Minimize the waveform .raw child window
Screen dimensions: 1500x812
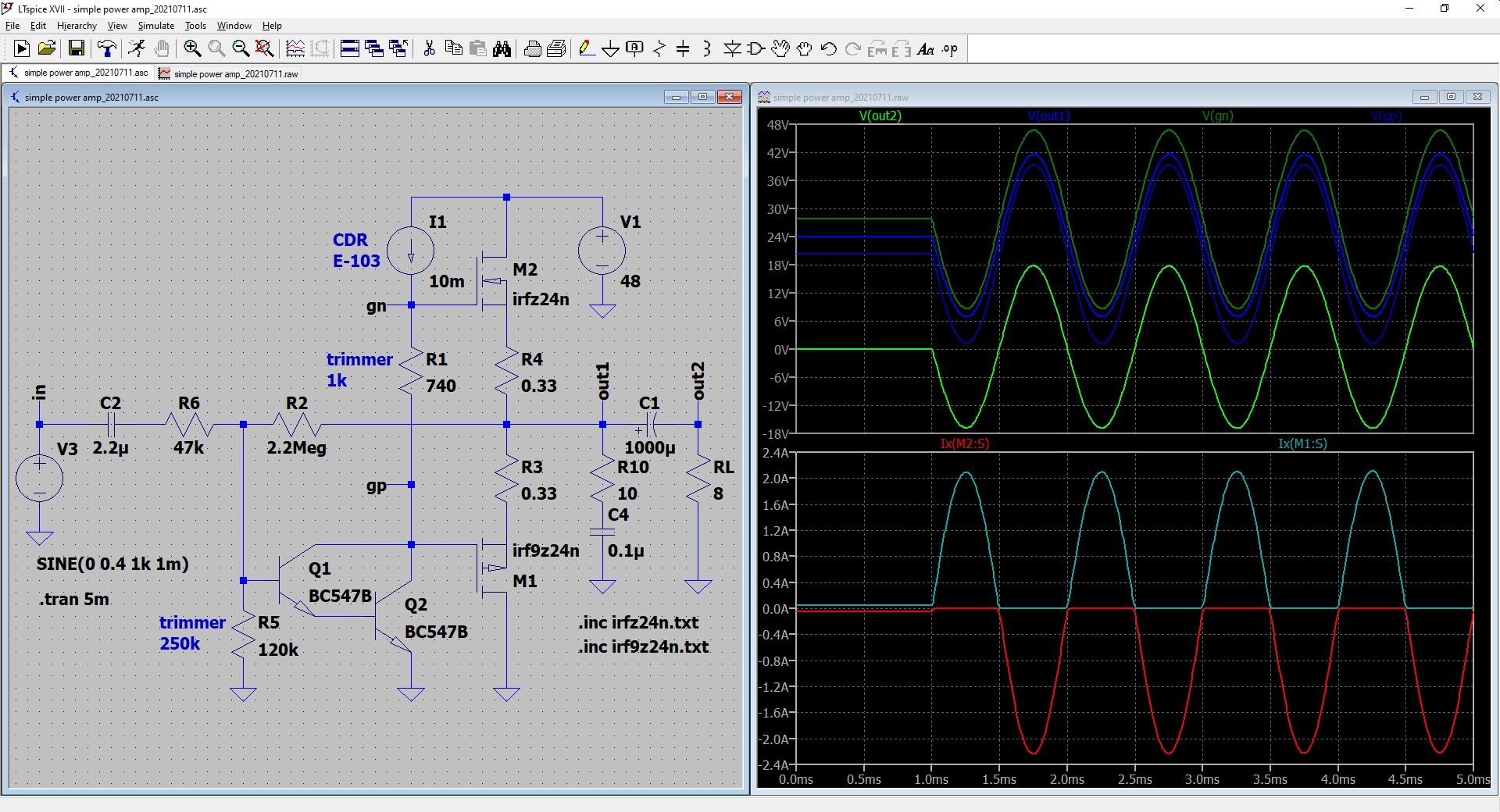1424,97
